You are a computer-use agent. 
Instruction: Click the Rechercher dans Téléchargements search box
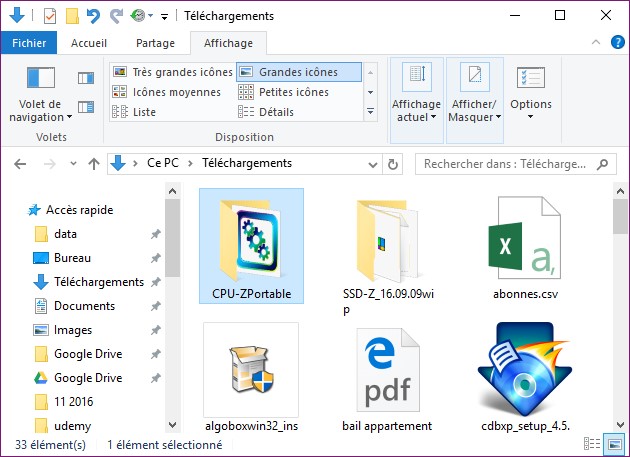(x=505, y=164)
